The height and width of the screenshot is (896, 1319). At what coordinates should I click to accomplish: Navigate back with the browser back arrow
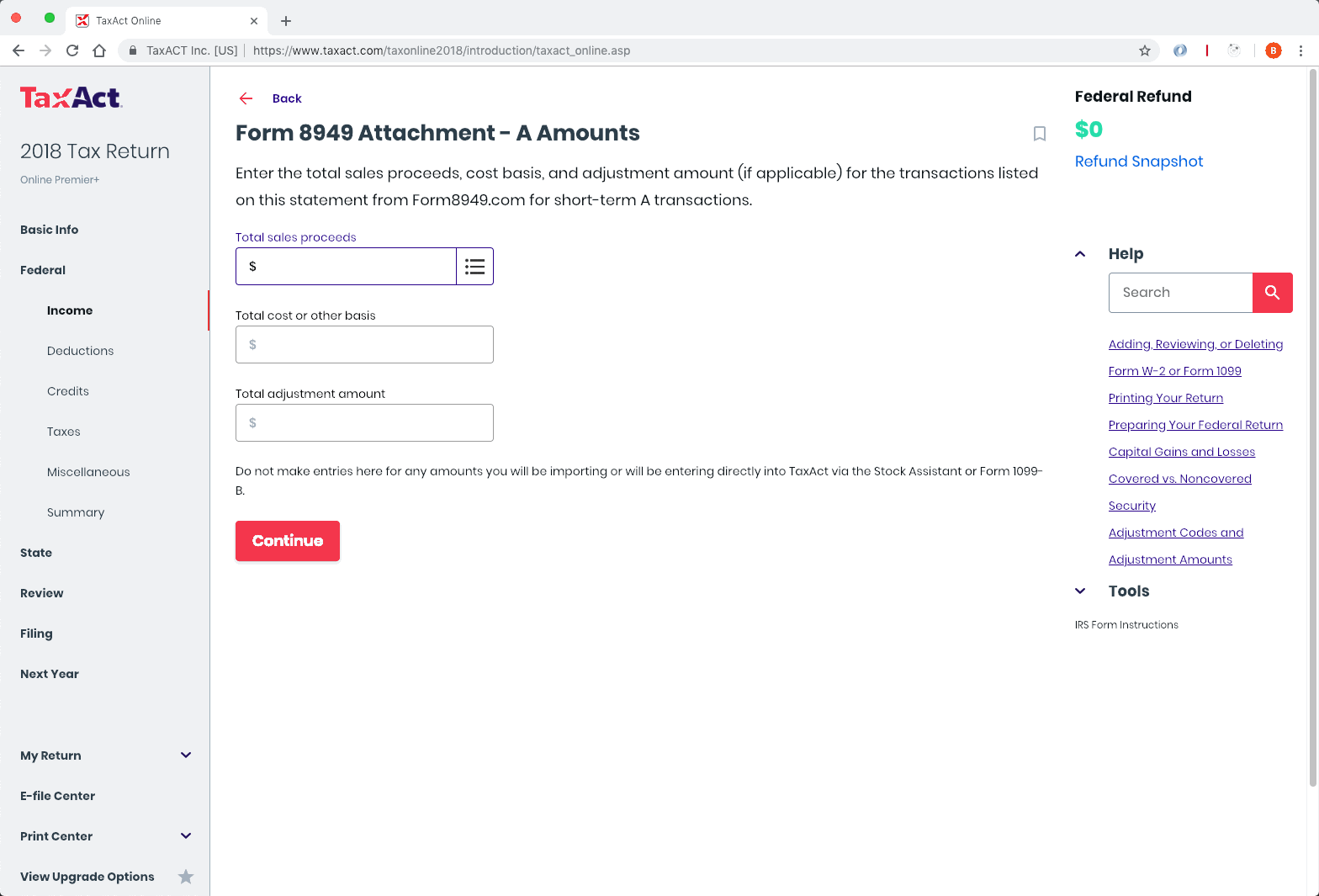[x=19, y=50]
